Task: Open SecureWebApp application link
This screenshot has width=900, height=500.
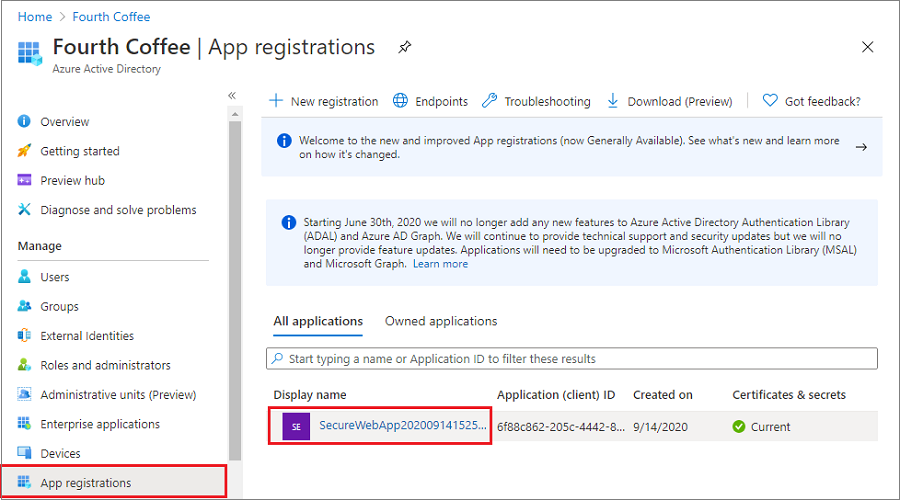Action: (403, 426)
